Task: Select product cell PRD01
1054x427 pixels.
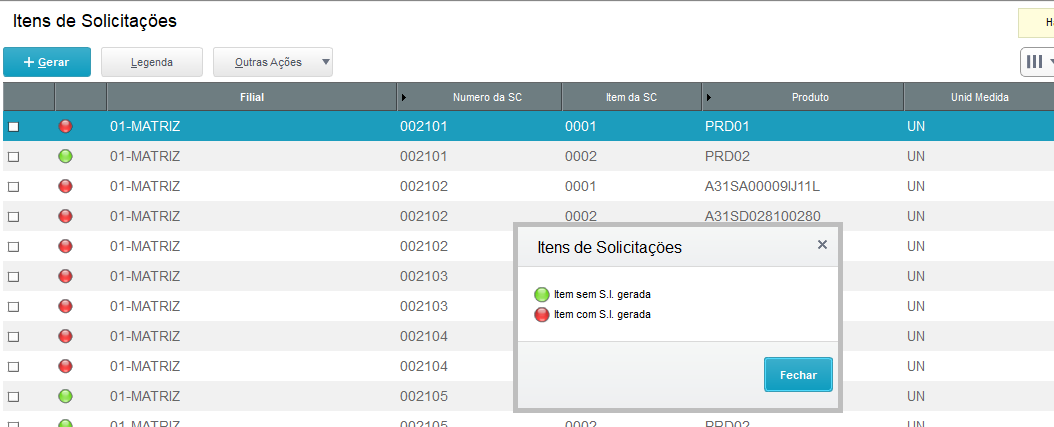Action: tap(727, 126)
